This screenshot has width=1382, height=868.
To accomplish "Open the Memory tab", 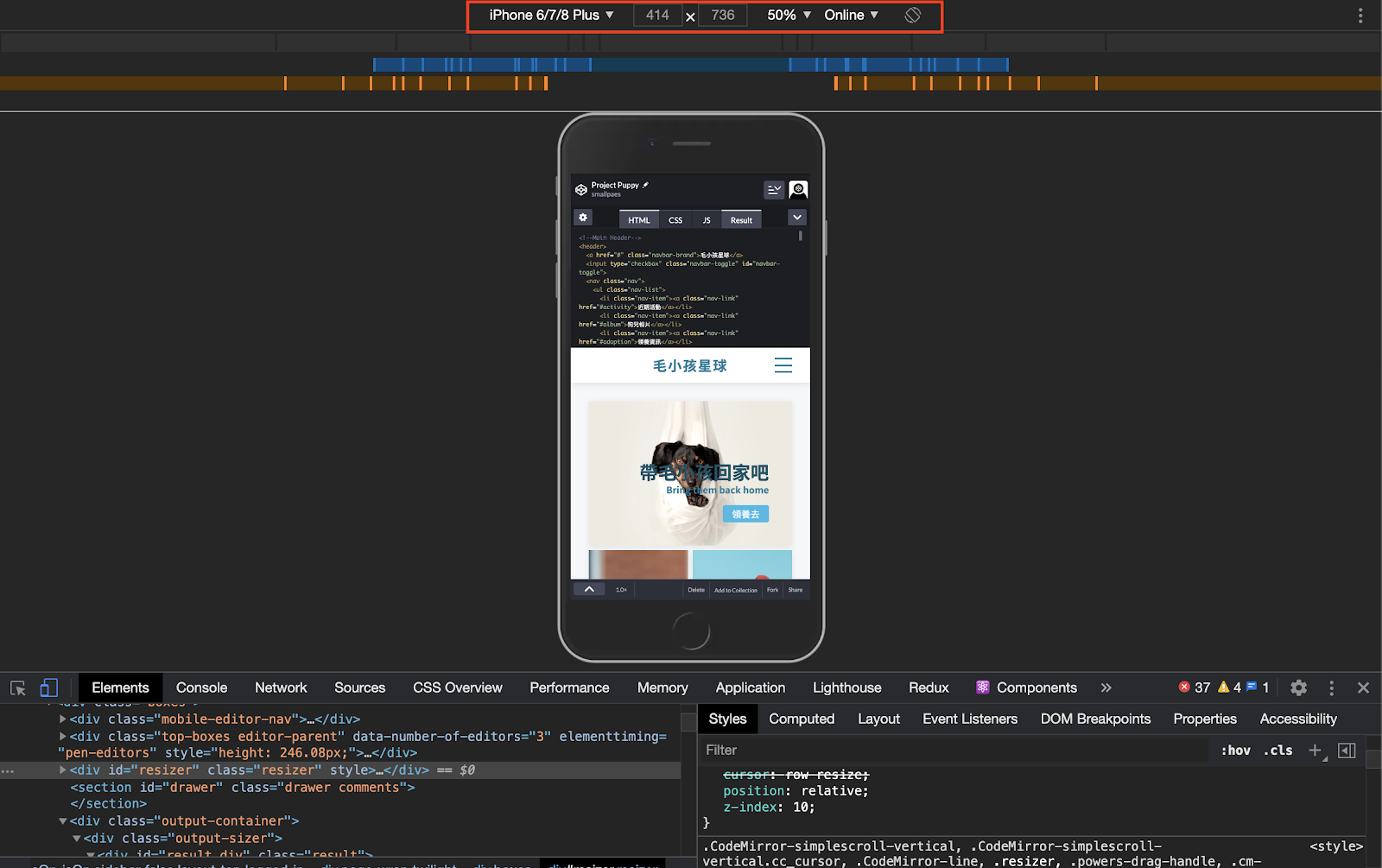I will coord(662,687).
